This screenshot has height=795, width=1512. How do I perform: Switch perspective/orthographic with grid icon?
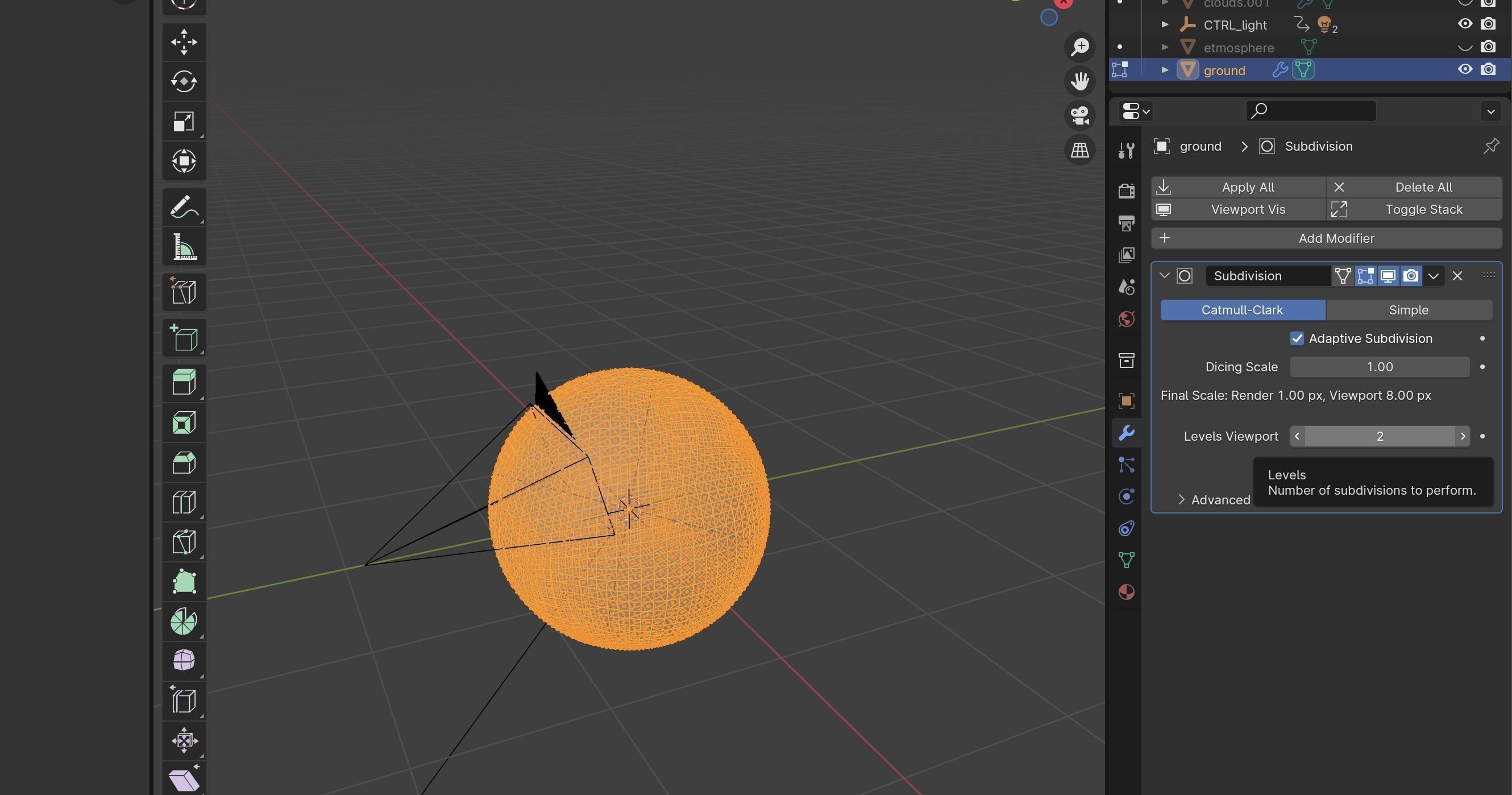(1079, 150)
